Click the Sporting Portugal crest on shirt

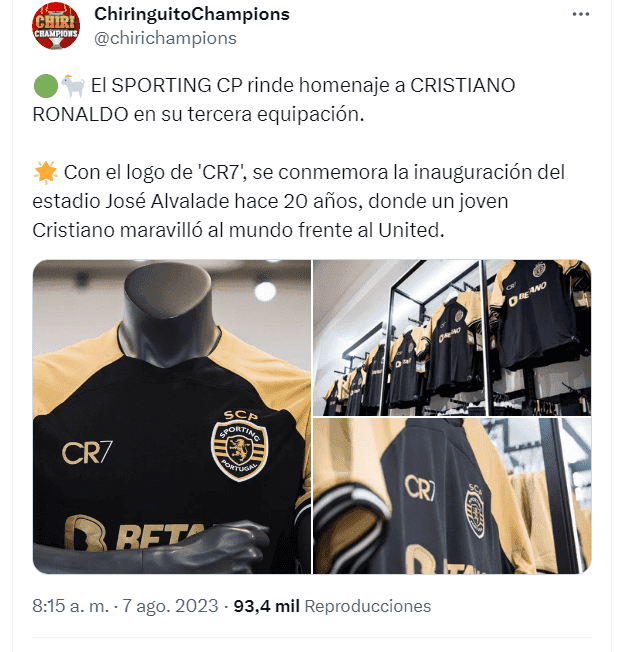pyautogui.click(x=239, y=445)
